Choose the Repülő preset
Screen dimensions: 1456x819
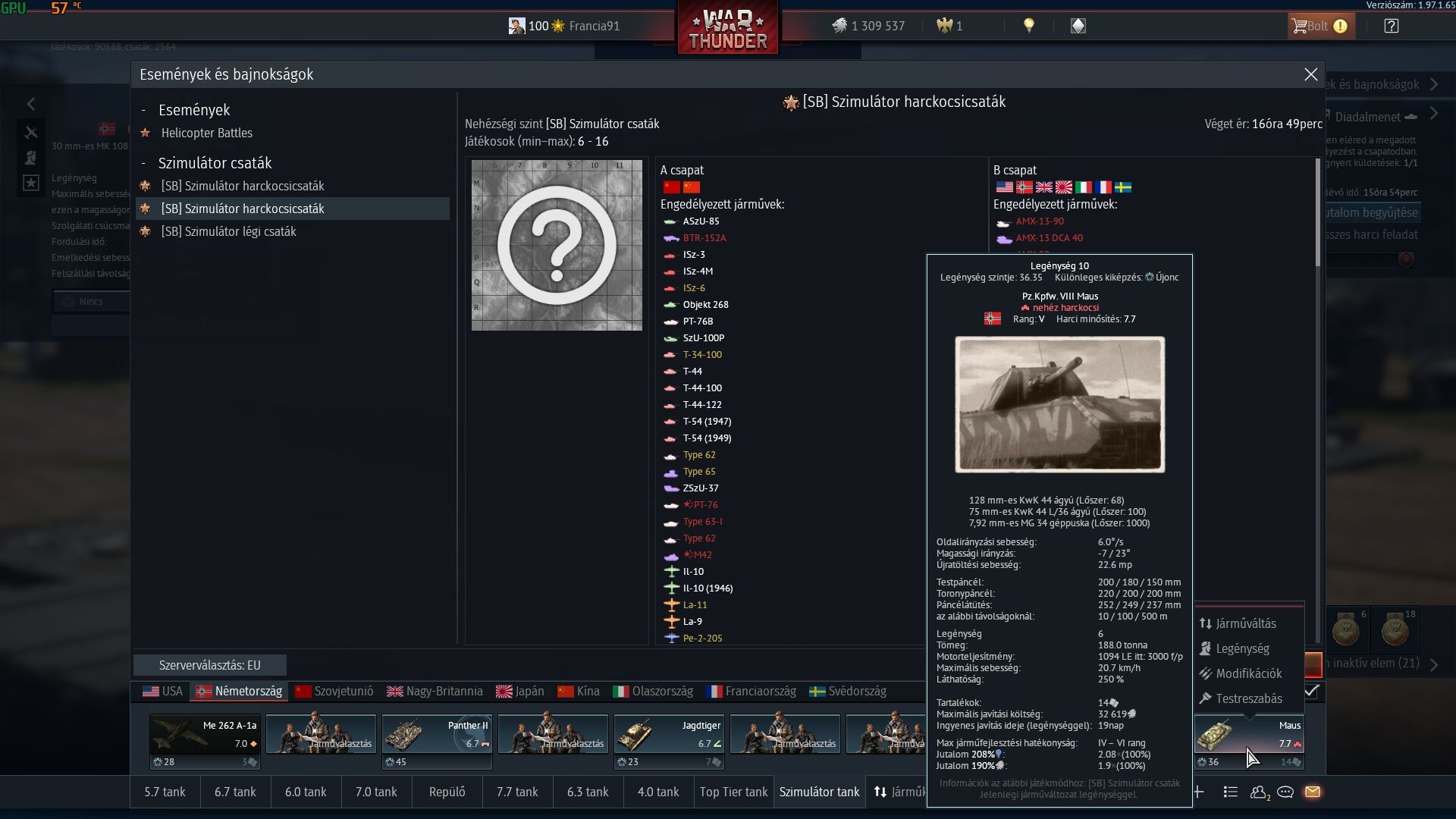pos(447,792)
